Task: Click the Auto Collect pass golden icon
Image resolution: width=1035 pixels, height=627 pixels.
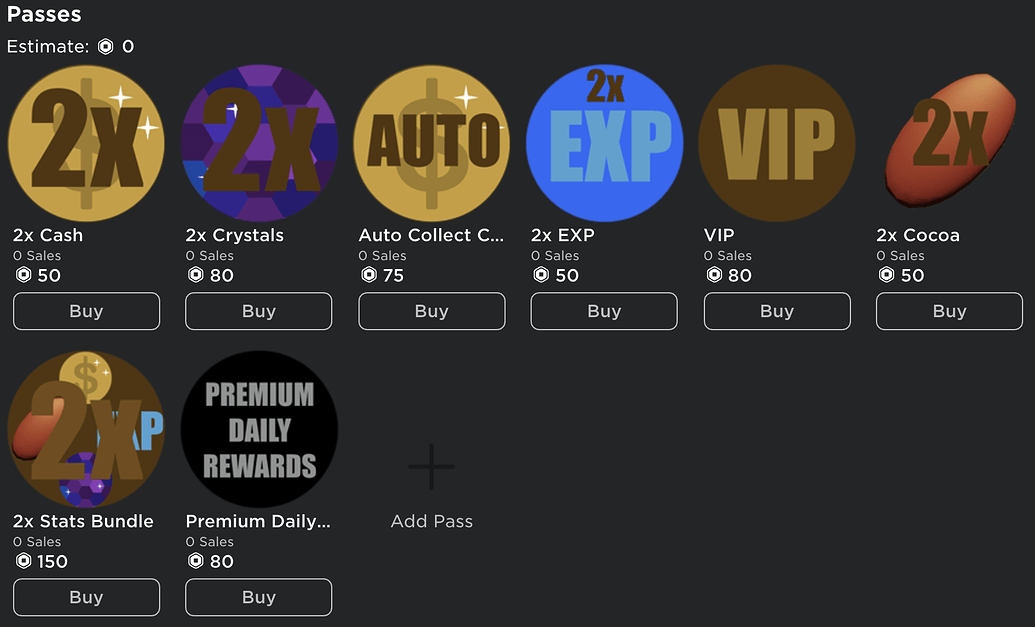Action: 431,143
